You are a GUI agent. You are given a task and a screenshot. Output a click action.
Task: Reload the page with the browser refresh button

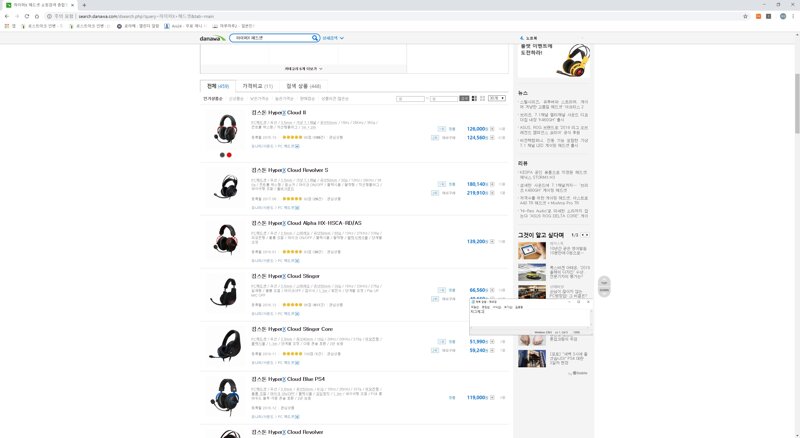point(27,16)
